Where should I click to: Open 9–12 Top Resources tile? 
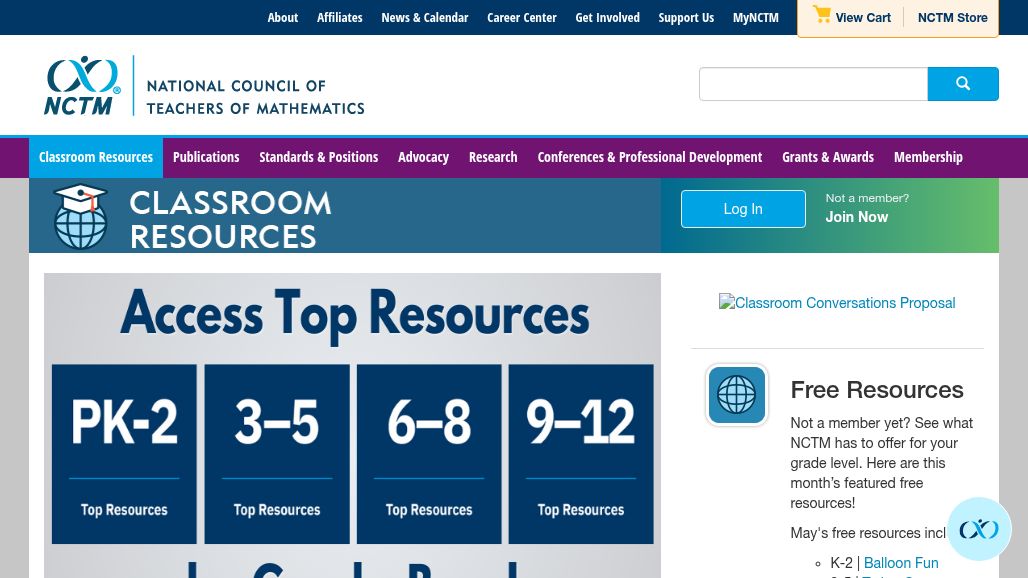click(581, 454)
